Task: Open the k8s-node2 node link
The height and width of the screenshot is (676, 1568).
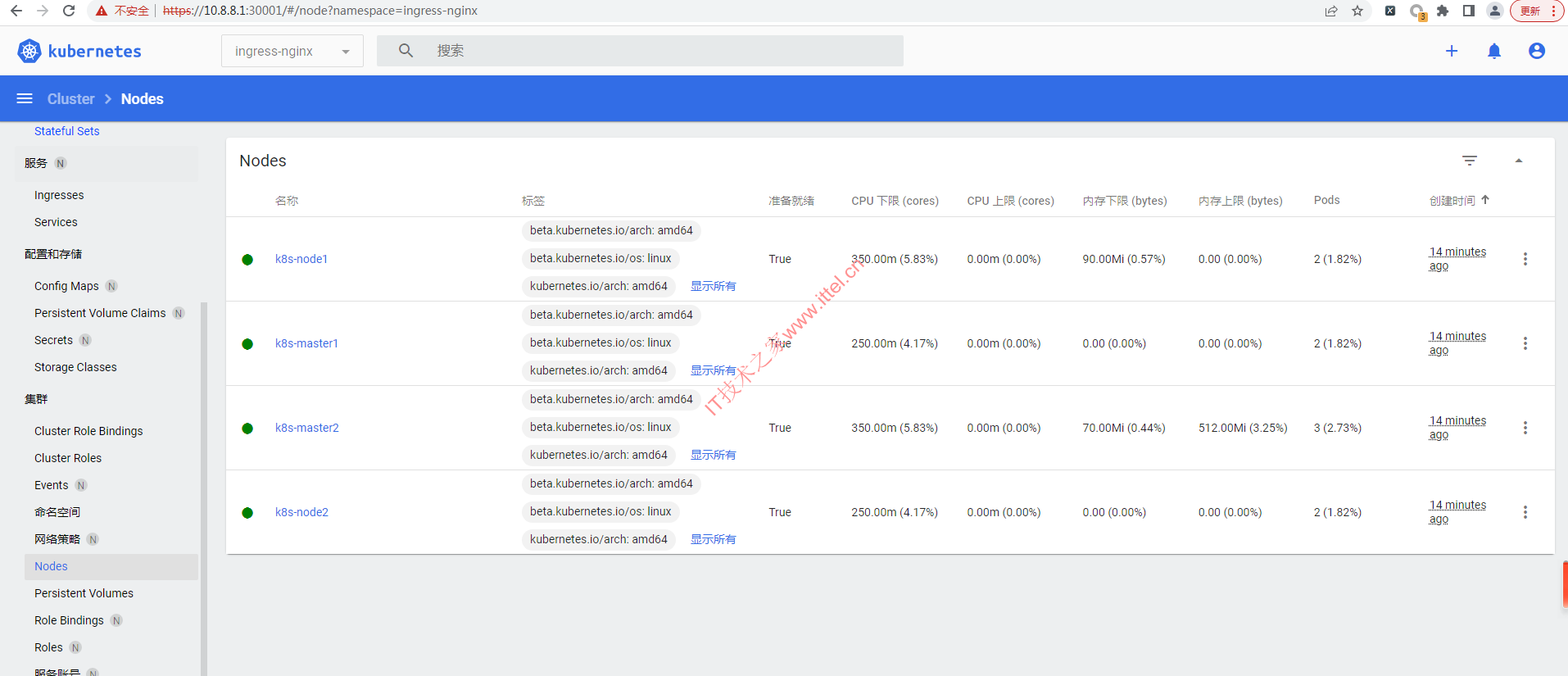Action: 301,512
